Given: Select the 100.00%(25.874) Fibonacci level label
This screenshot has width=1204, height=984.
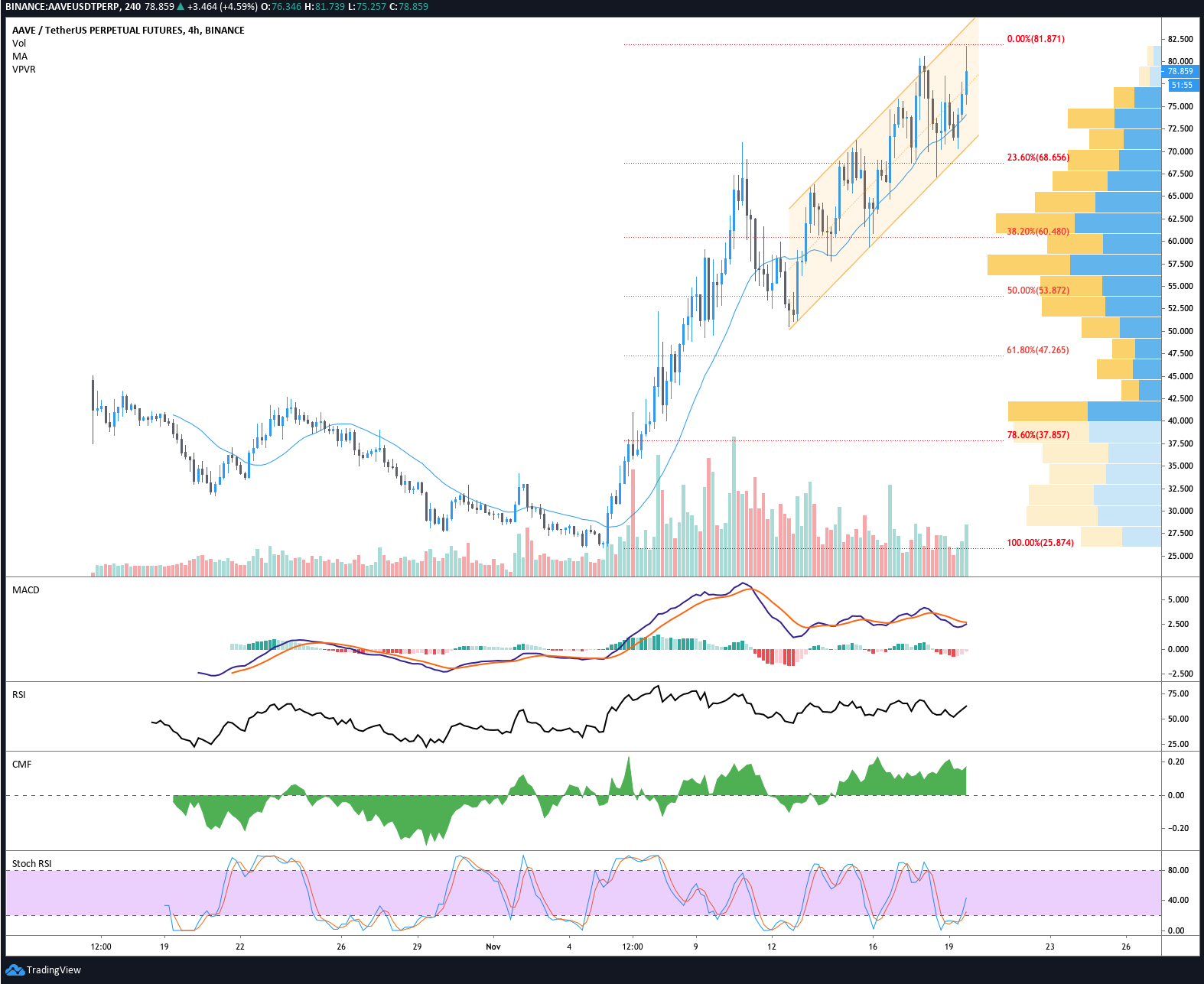Looking at the screenshot, I should [1040, 543].
